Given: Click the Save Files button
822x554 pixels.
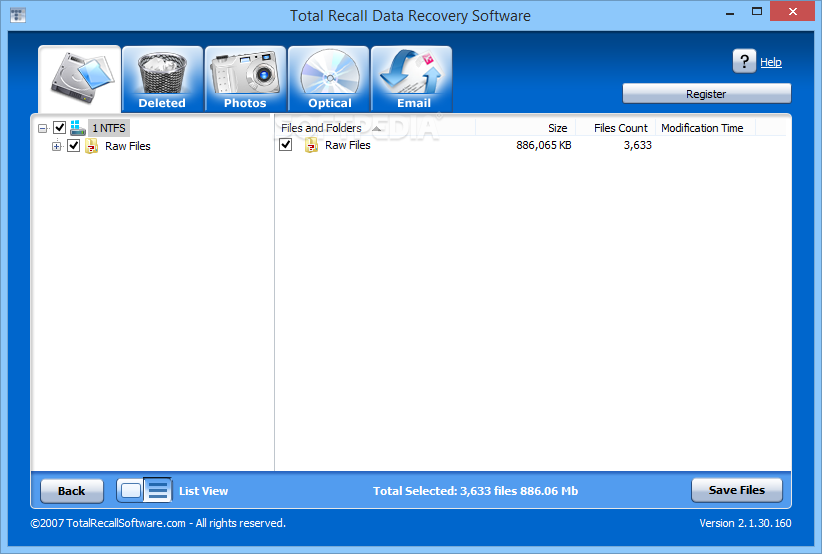Looking at the screenshot, I should click(x=737, y=490).
